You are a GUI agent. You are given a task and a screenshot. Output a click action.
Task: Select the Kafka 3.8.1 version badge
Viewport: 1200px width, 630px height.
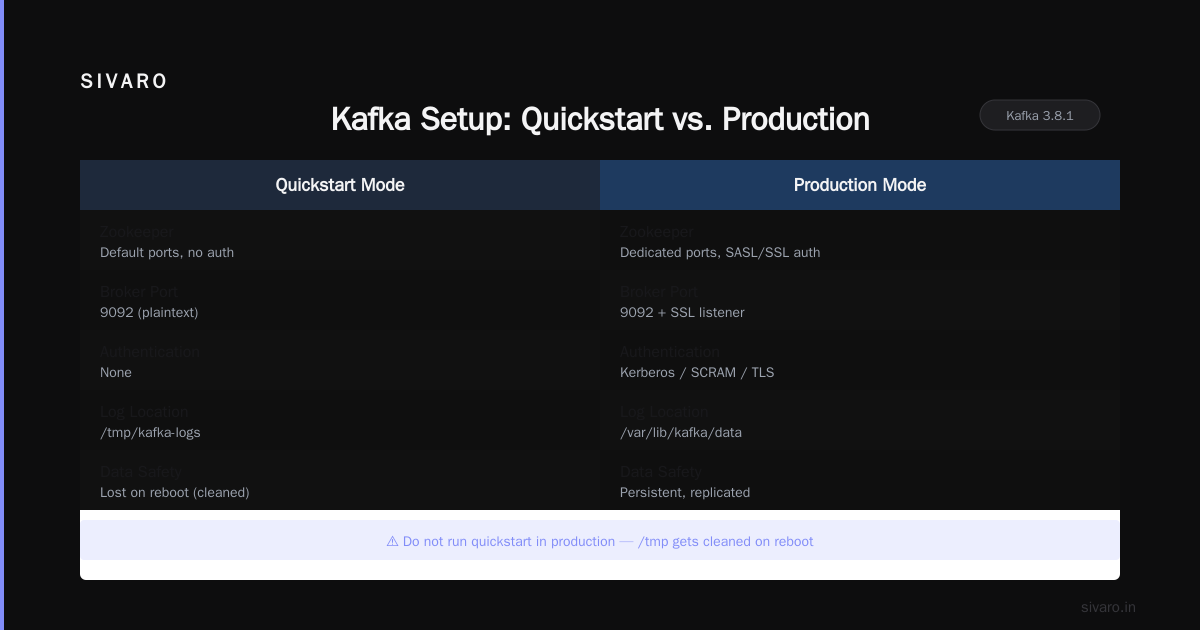[x=1040, y=115]
